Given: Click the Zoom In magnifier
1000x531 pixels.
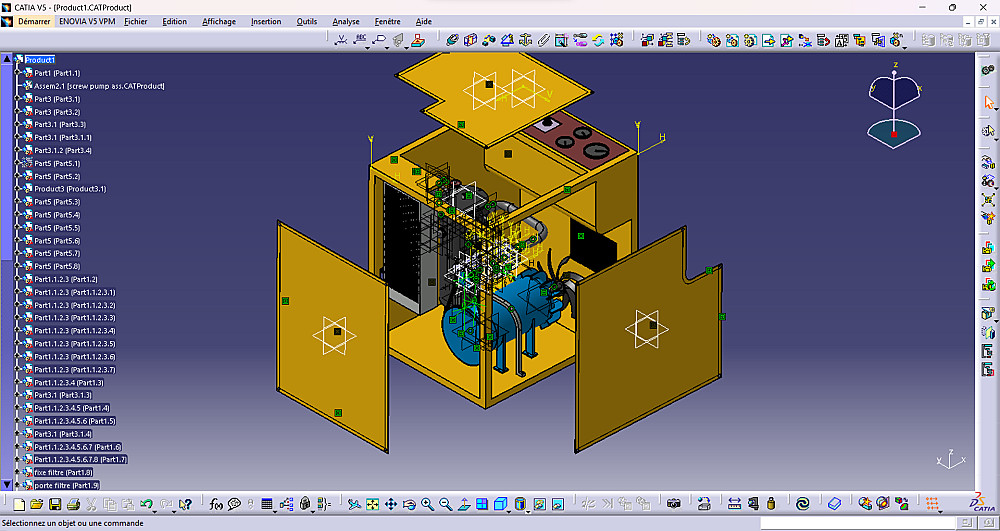Looking at the screenshot, I should 427,504.
